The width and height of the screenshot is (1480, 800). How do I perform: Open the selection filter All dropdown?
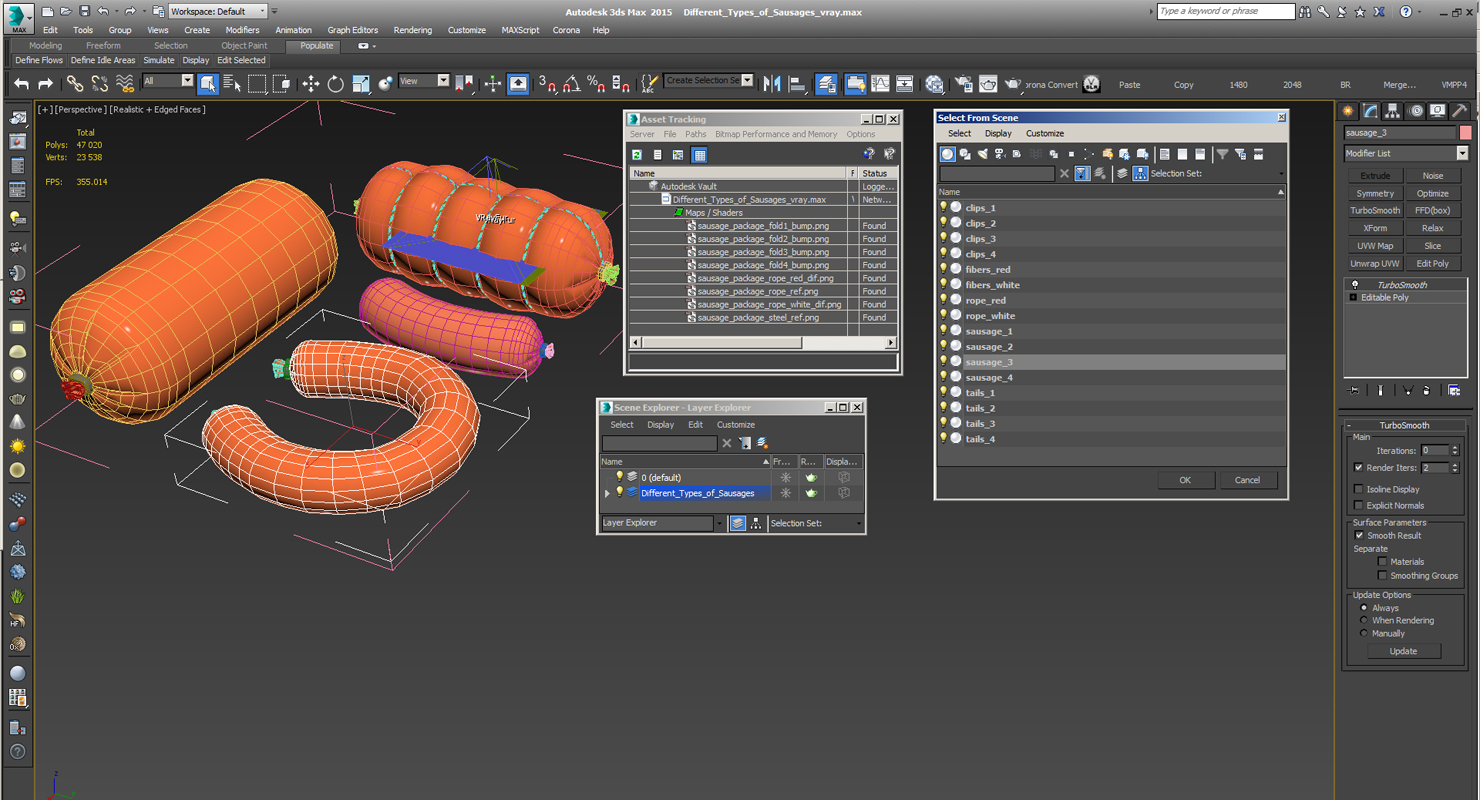(168, 81)
